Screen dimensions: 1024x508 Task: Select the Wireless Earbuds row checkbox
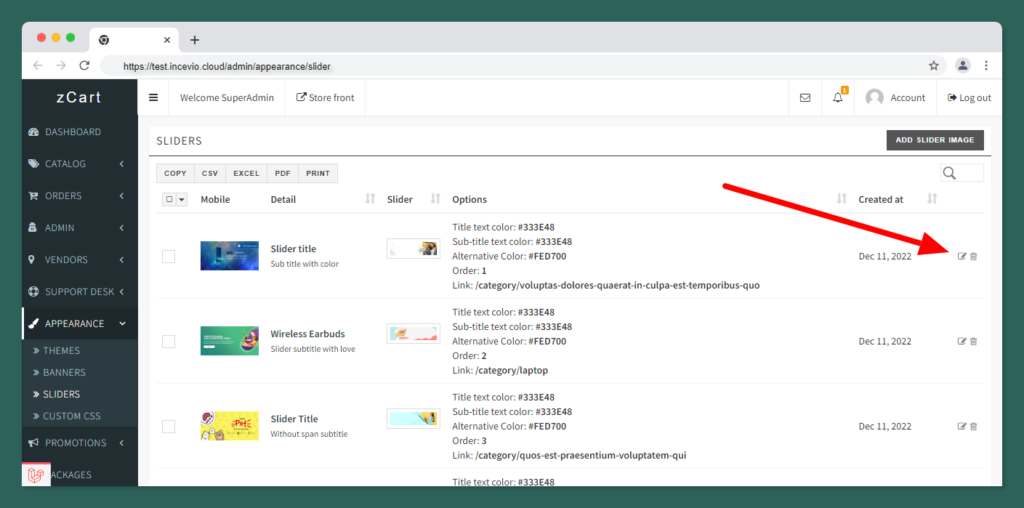click(168, 341)
